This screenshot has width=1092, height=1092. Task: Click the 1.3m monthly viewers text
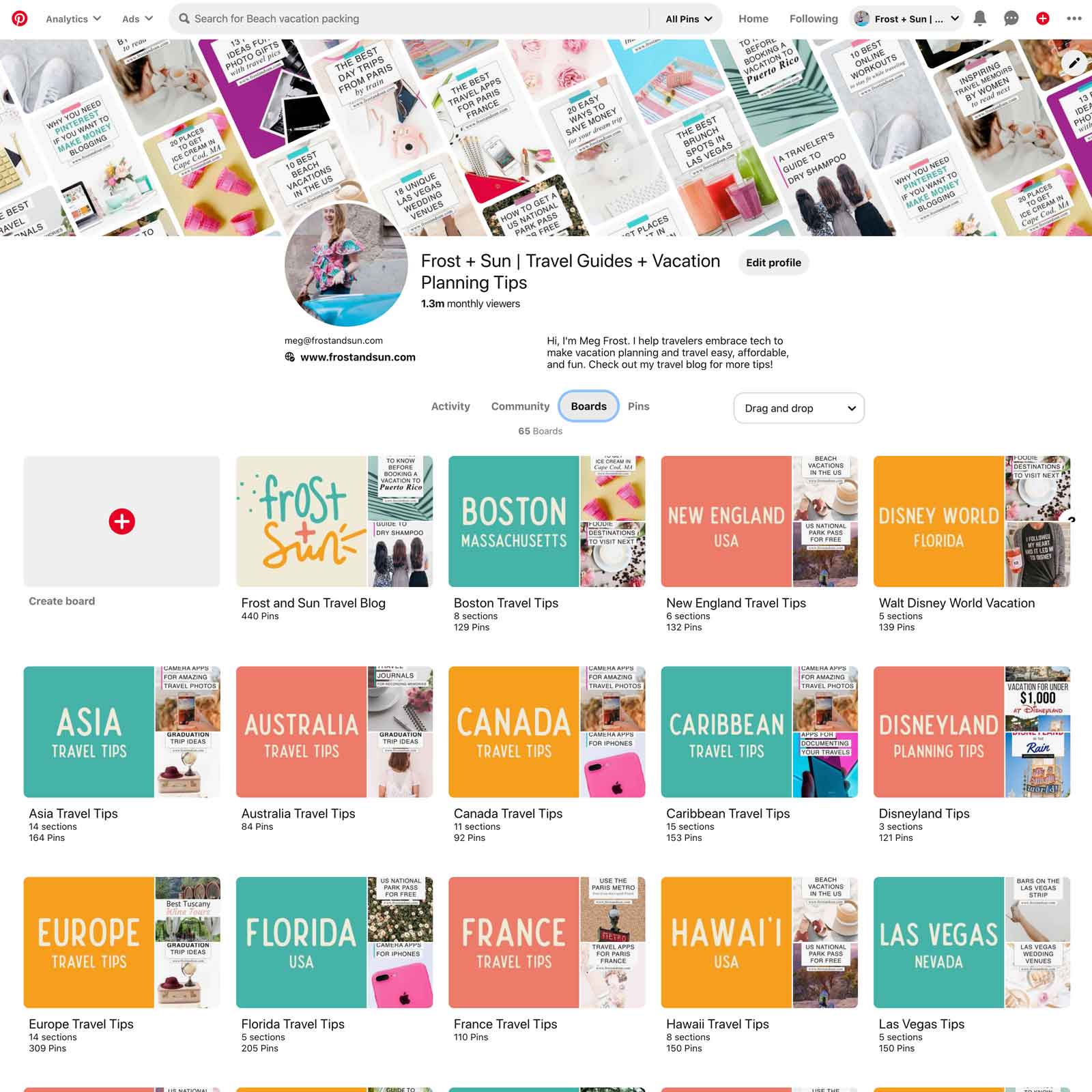pos(470,304)
